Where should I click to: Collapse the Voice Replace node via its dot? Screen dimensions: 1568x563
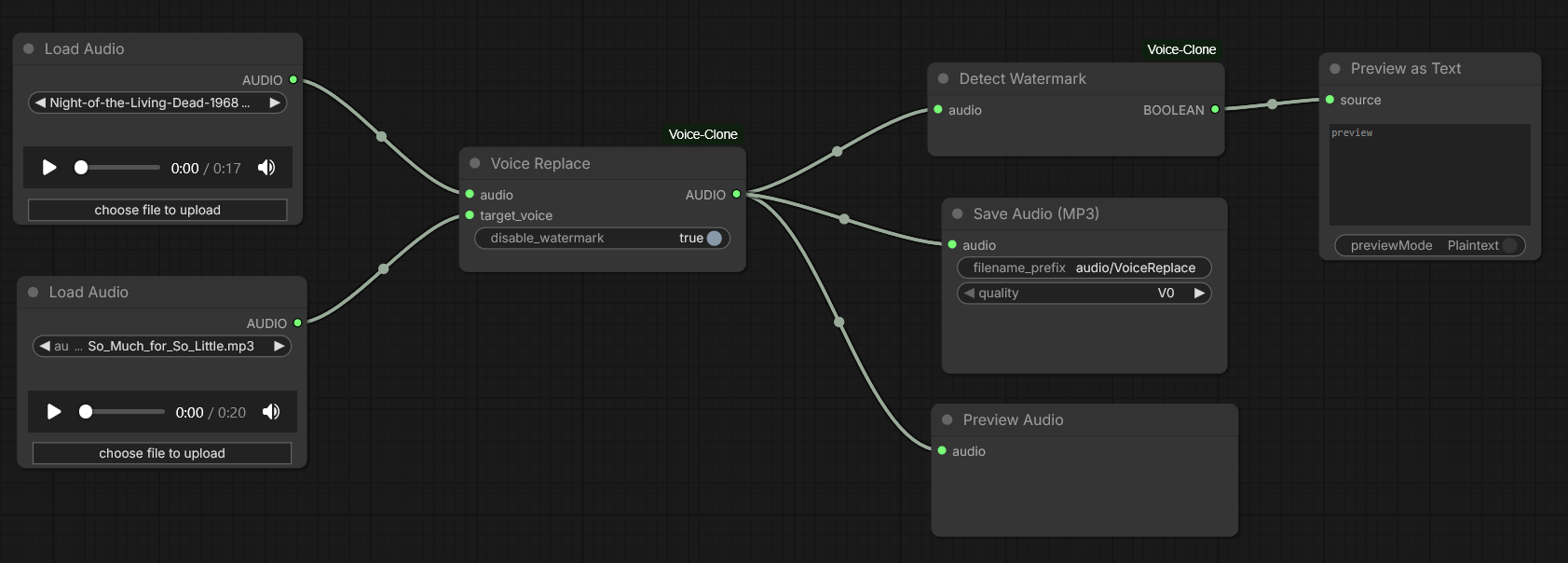(475, 163)
